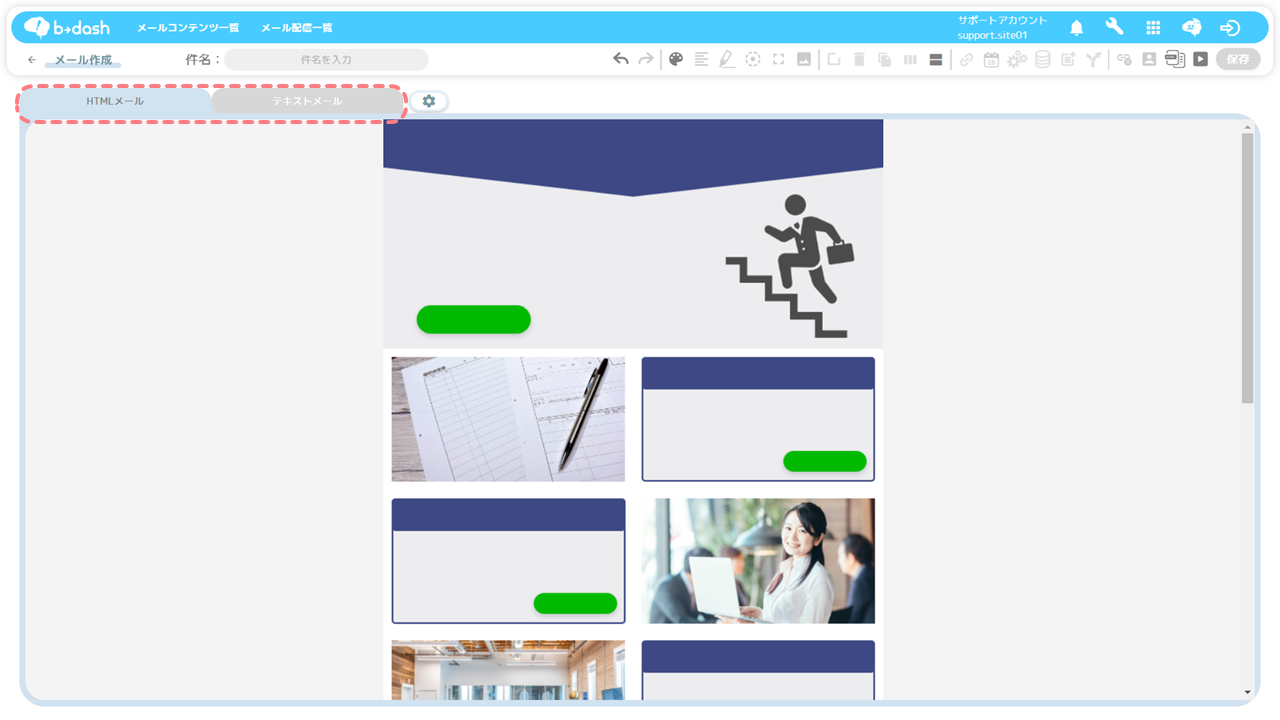This screenshot has width=1280, height=720.
Task: Click the support chat mascot icon
Action: tap(1191, 28)
